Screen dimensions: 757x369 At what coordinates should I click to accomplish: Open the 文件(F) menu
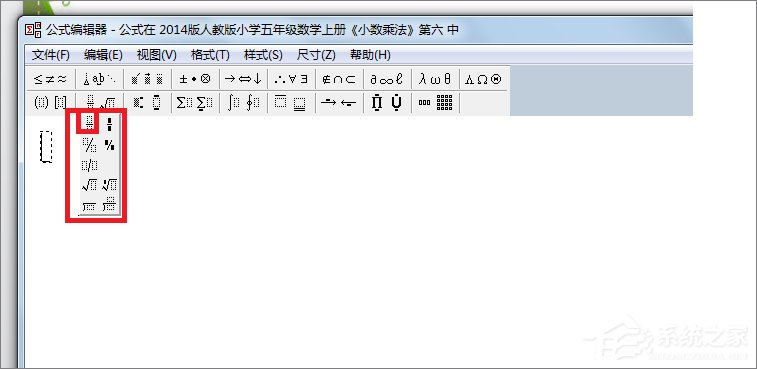(x=51, y=55)
